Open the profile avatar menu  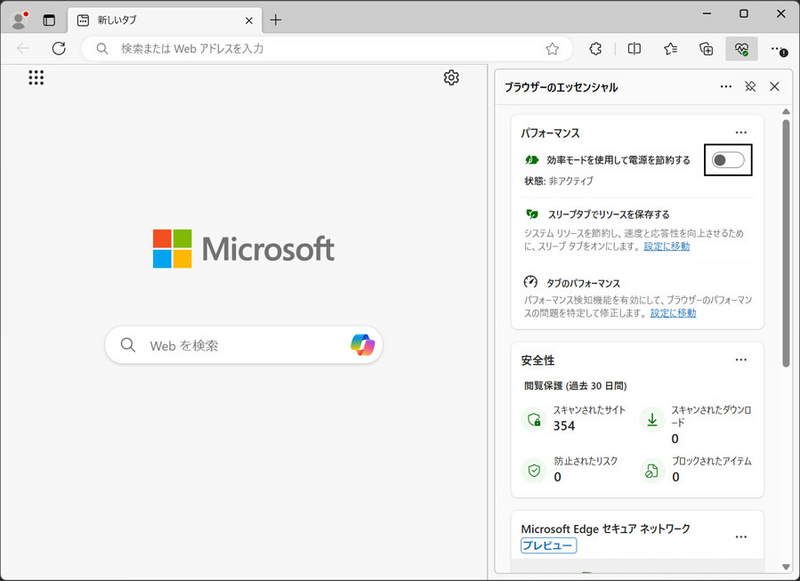pyautogui.click(x=19, y=20)
